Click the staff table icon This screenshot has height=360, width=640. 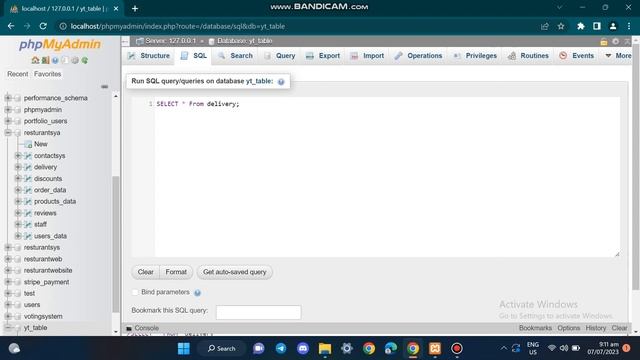tap(28, 224)
